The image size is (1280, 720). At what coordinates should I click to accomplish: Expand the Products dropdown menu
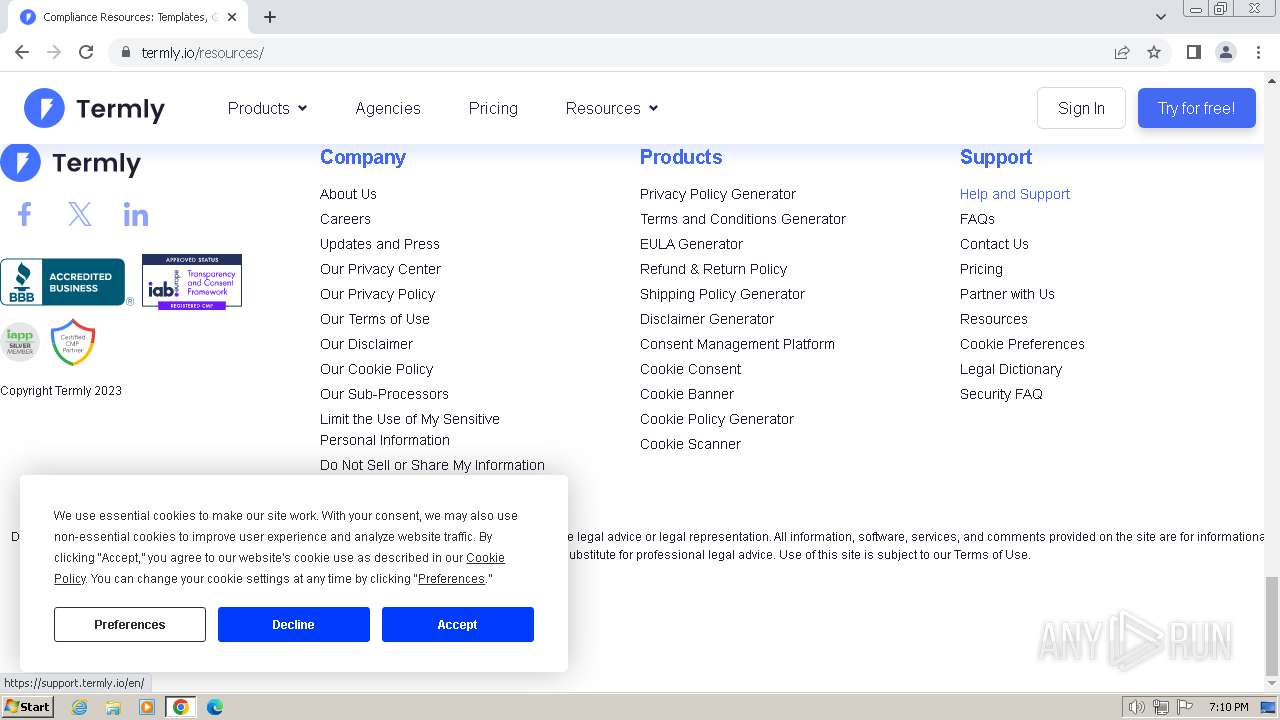(x=267, y=108)
